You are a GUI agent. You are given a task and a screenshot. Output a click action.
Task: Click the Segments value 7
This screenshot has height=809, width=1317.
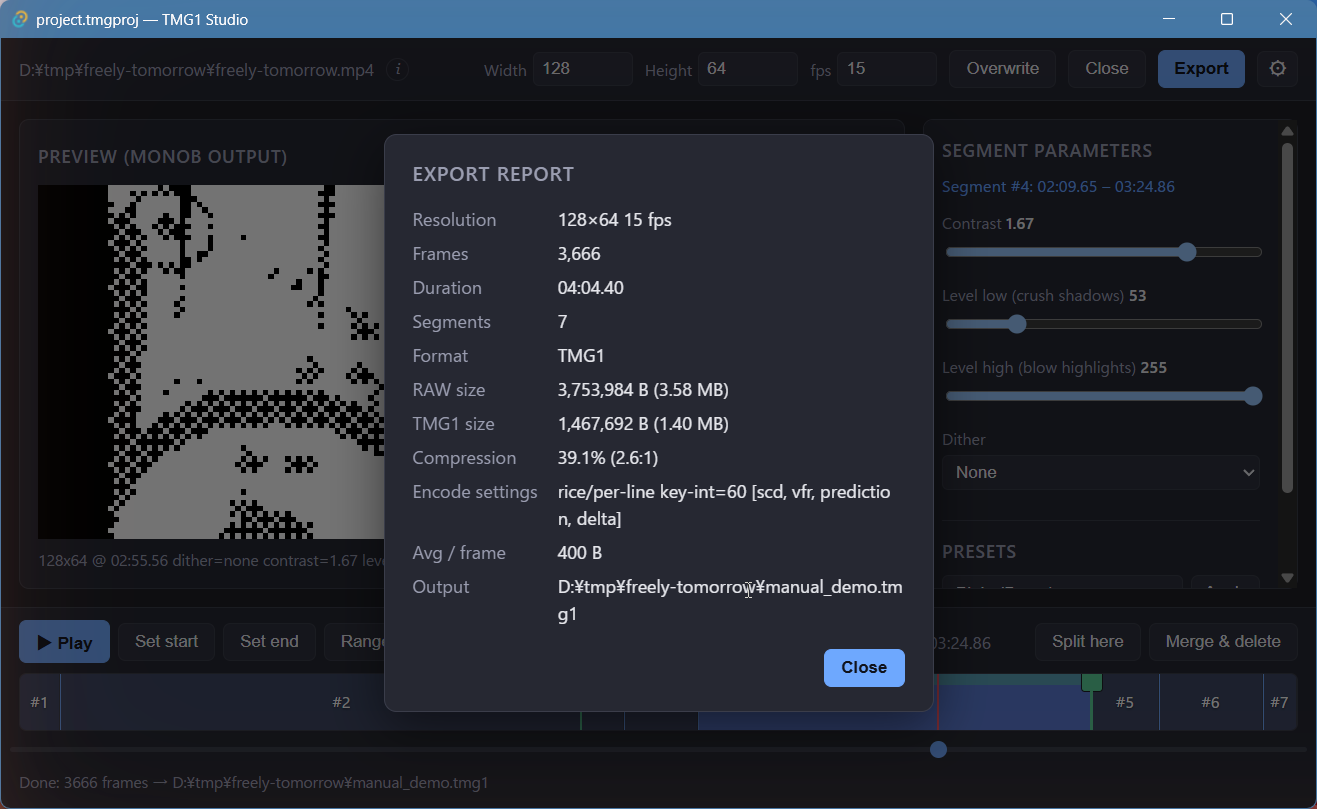pyautogui.click(x=563, y=322)
